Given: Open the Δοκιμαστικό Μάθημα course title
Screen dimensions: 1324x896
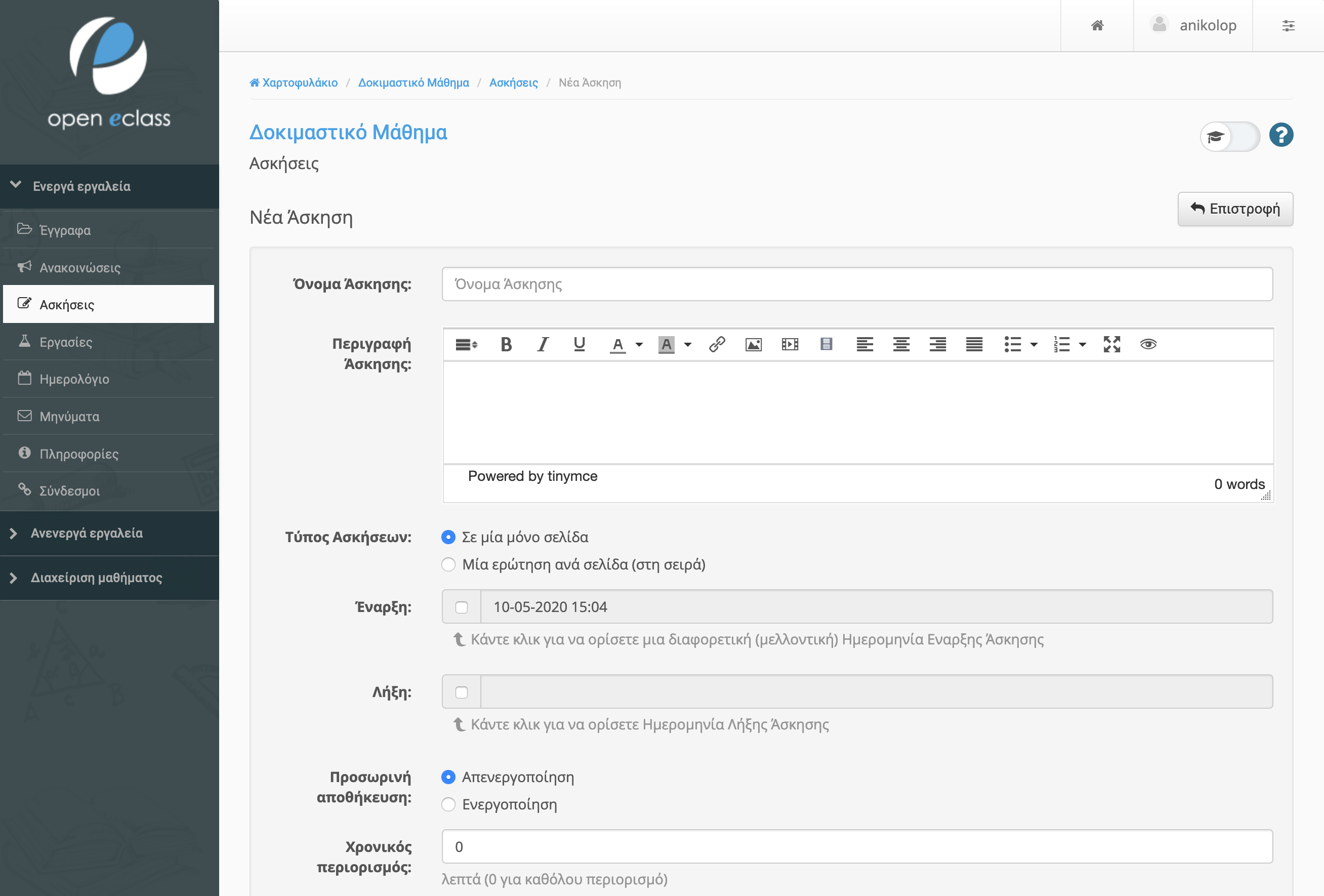Looking at the screenshot, I should (x=348, y=132).
